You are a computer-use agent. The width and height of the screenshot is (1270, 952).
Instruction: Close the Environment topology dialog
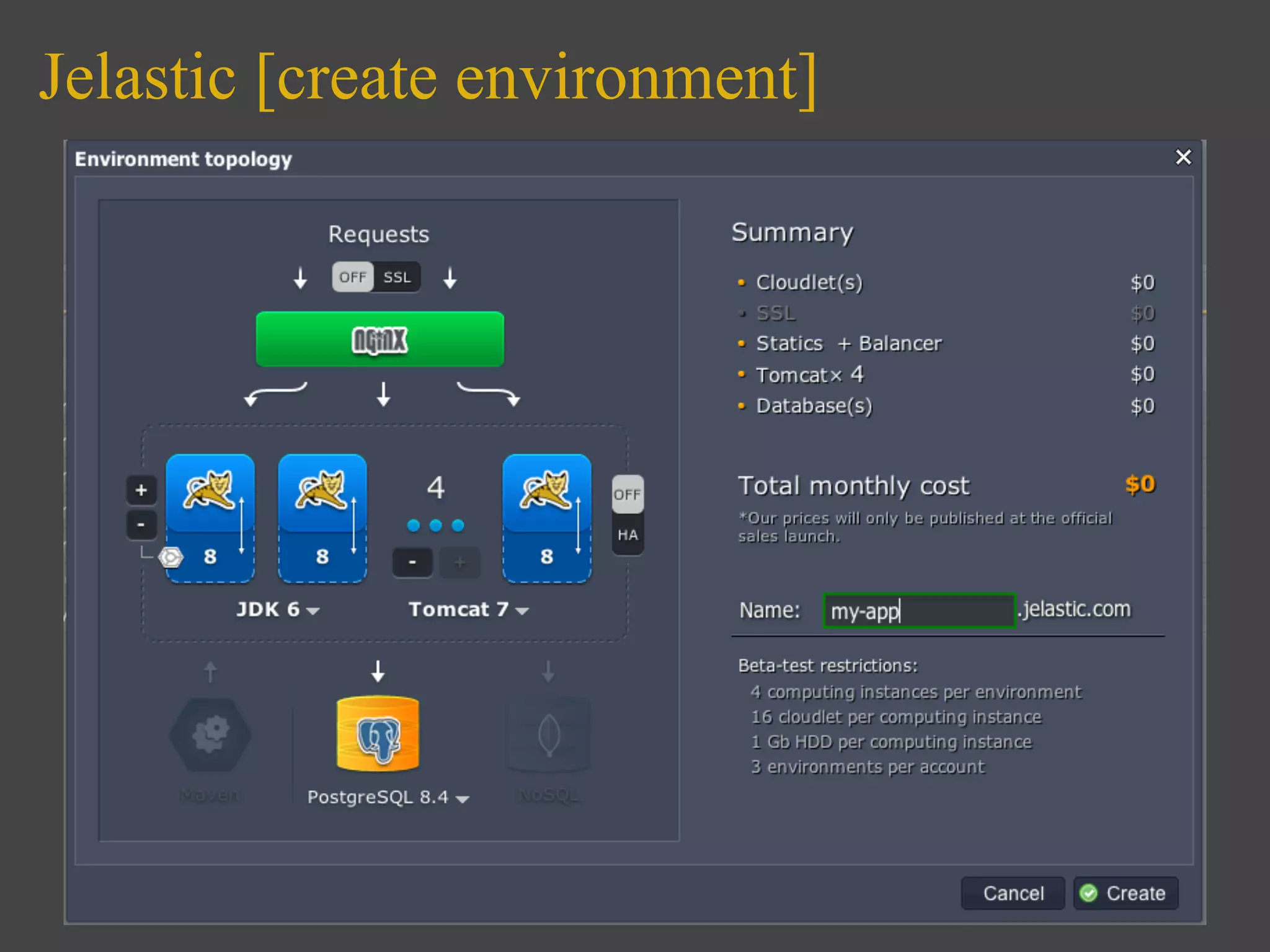pyautogui.click(x=1183, y=157)
